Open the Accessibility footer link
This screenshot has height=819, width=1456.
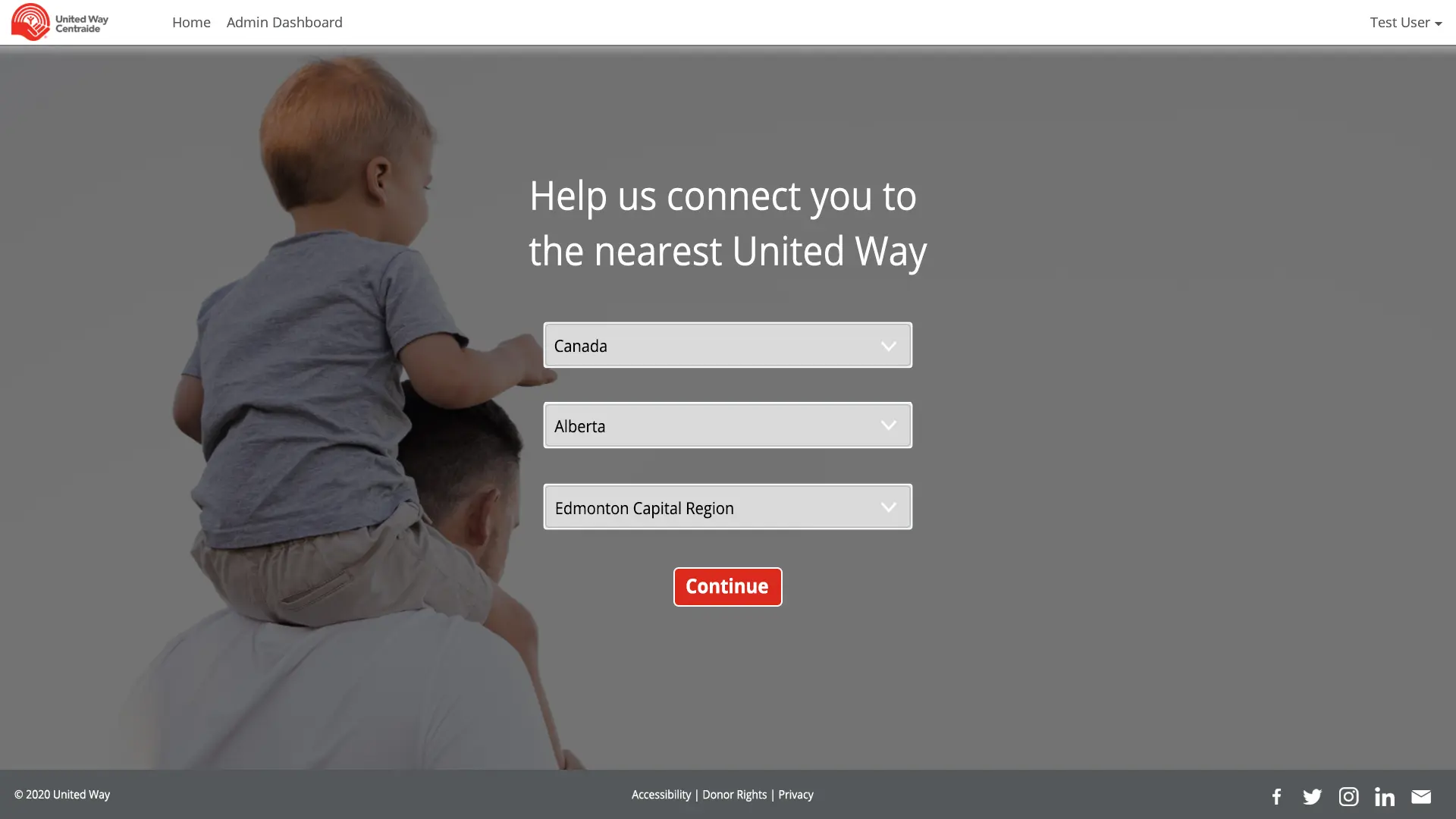[x=661, y=794]
